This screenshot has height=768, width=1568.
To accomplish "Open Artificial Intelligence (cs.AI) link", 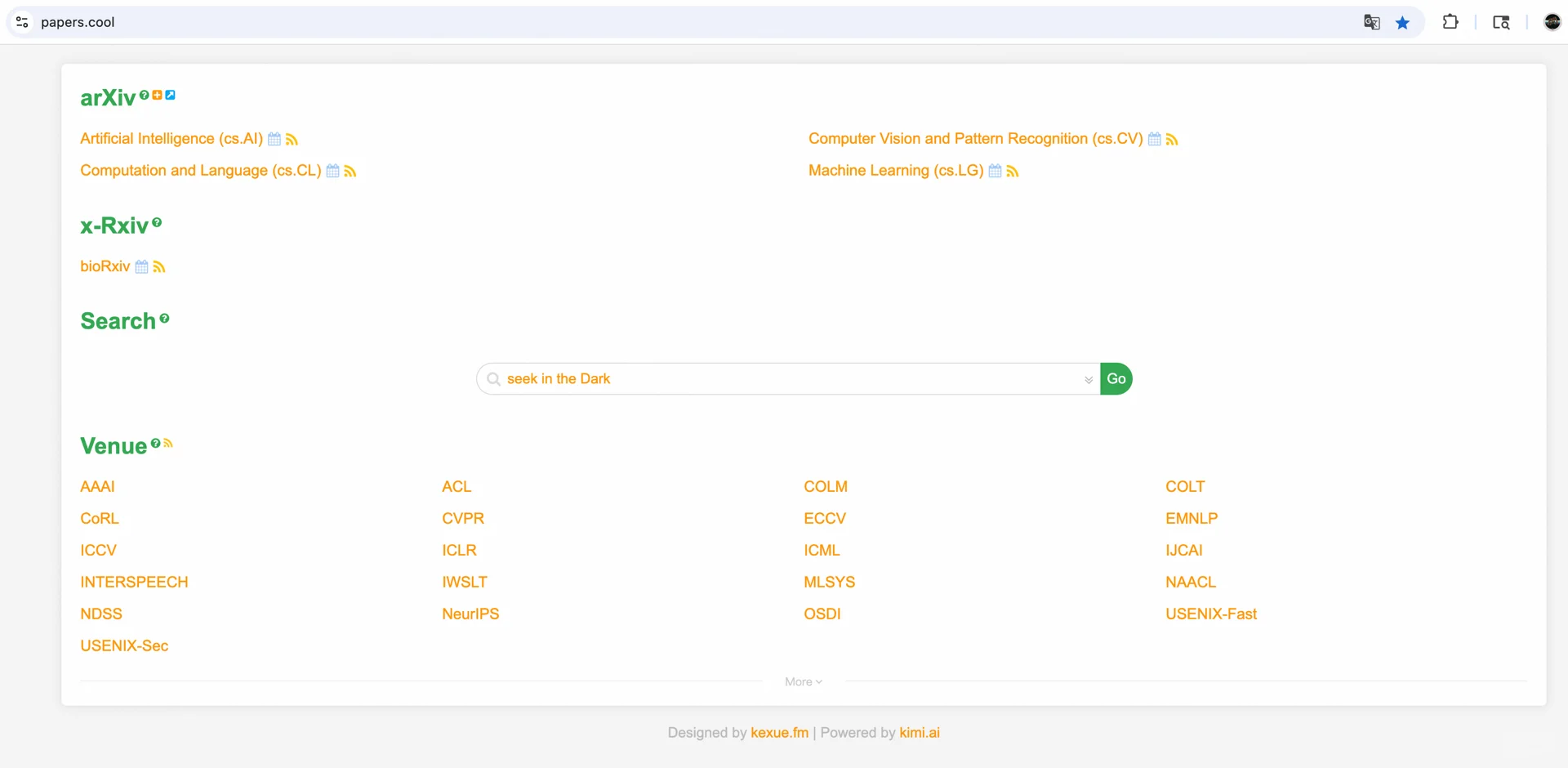I will click(x=171, y=139).
